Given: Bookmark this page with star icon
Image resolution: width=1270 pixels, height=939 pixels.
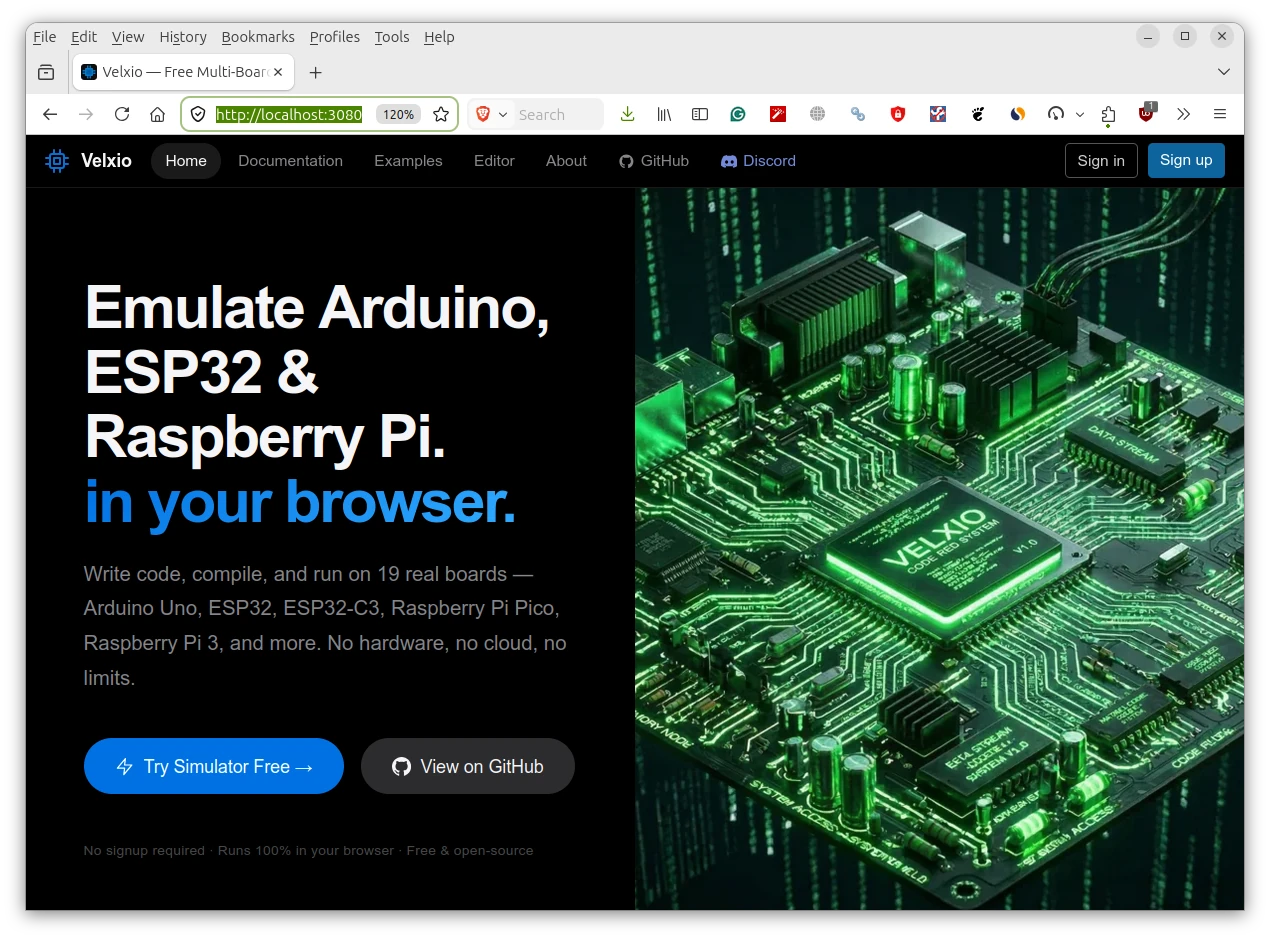Looking at the screenshot, I should point(441,115).
